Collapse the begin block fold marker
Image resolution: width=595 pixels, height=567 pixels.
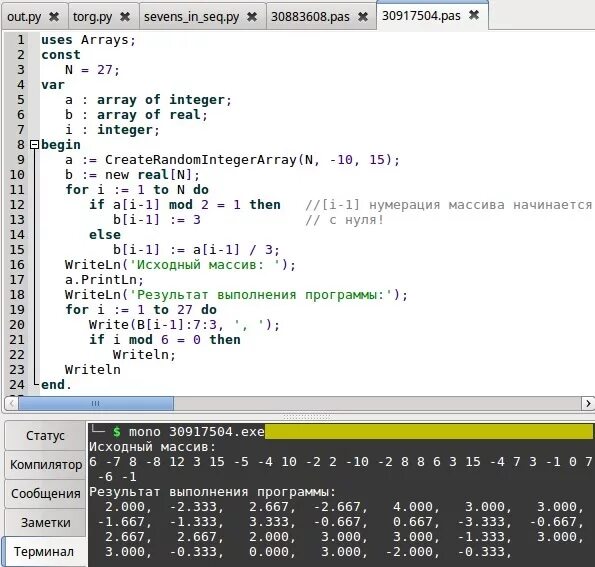pos(34,145)
